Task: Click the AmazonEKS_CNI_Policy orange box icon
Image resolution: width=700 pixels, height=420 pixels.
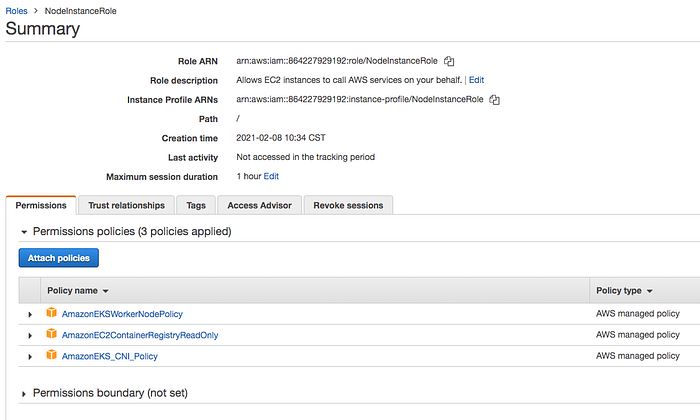Action: point(51,355)
